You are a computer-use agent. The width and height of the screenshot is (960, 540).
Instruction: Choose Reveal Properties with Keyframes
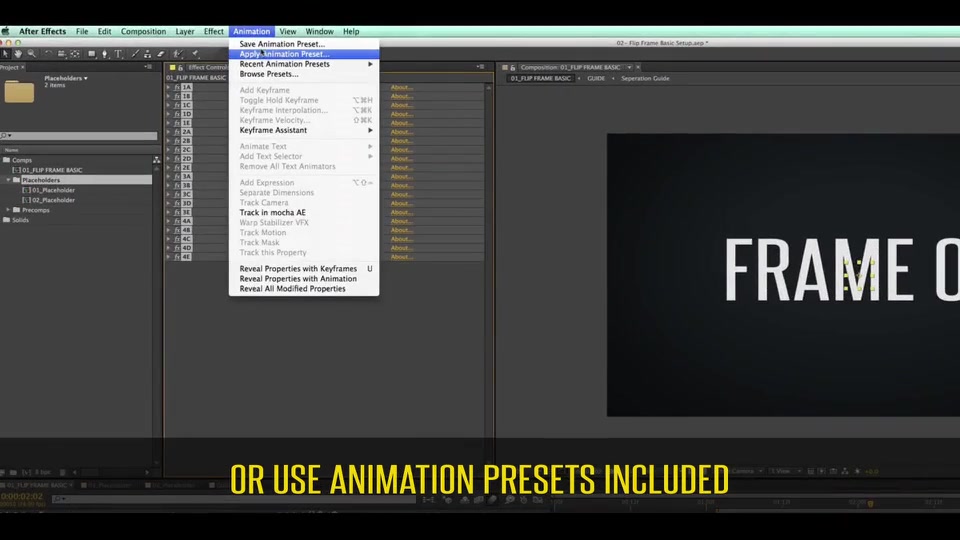304,269
